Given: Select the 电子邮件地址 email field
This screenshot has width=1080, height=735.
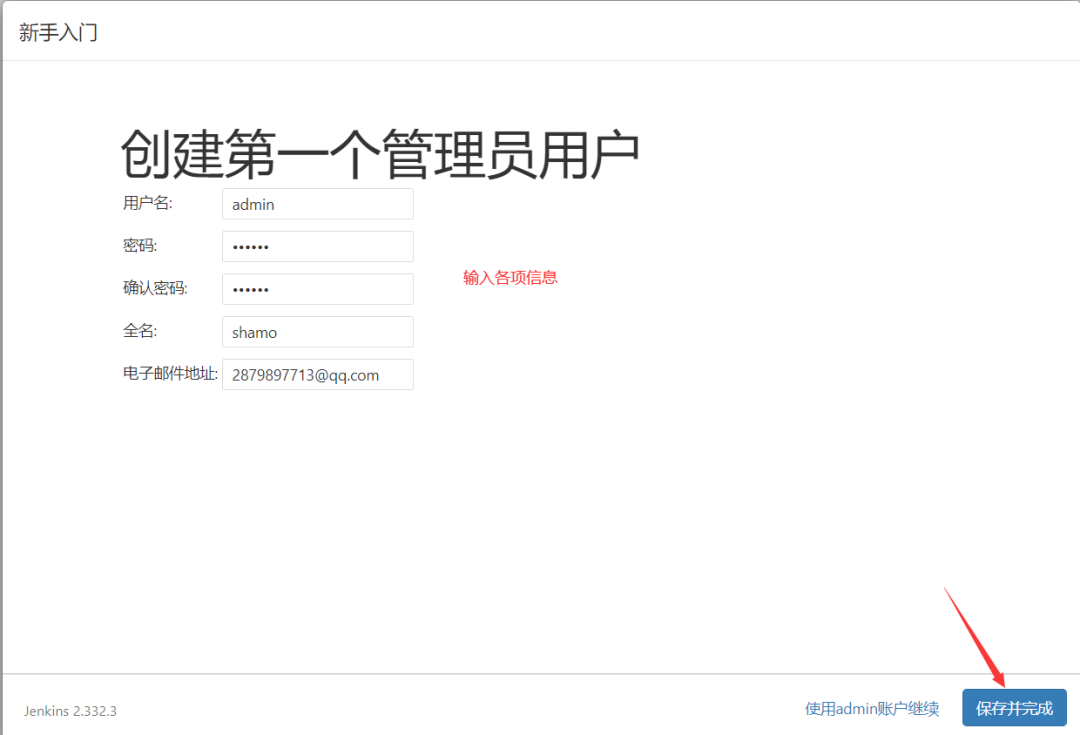Looking at the screenshot, I should pos(317,374).
